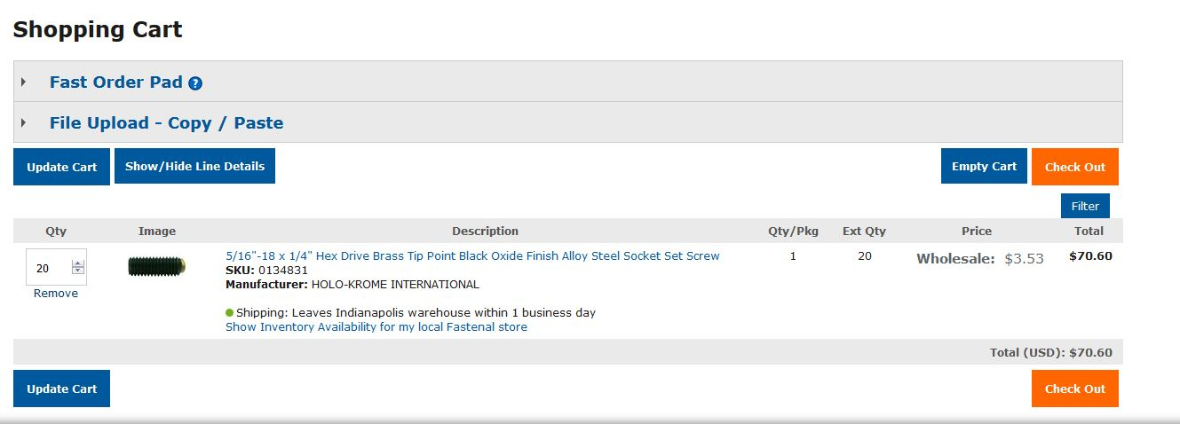This screenshot has height=424, width=1180.
Task: Click the set screw product thumbnail
Action: (x=157, y=266)
